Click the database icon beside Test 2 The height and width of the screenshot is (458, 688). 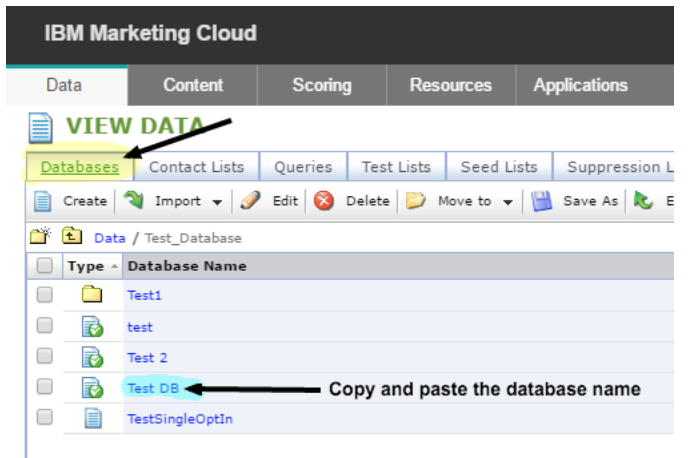(x=93, y=357)
